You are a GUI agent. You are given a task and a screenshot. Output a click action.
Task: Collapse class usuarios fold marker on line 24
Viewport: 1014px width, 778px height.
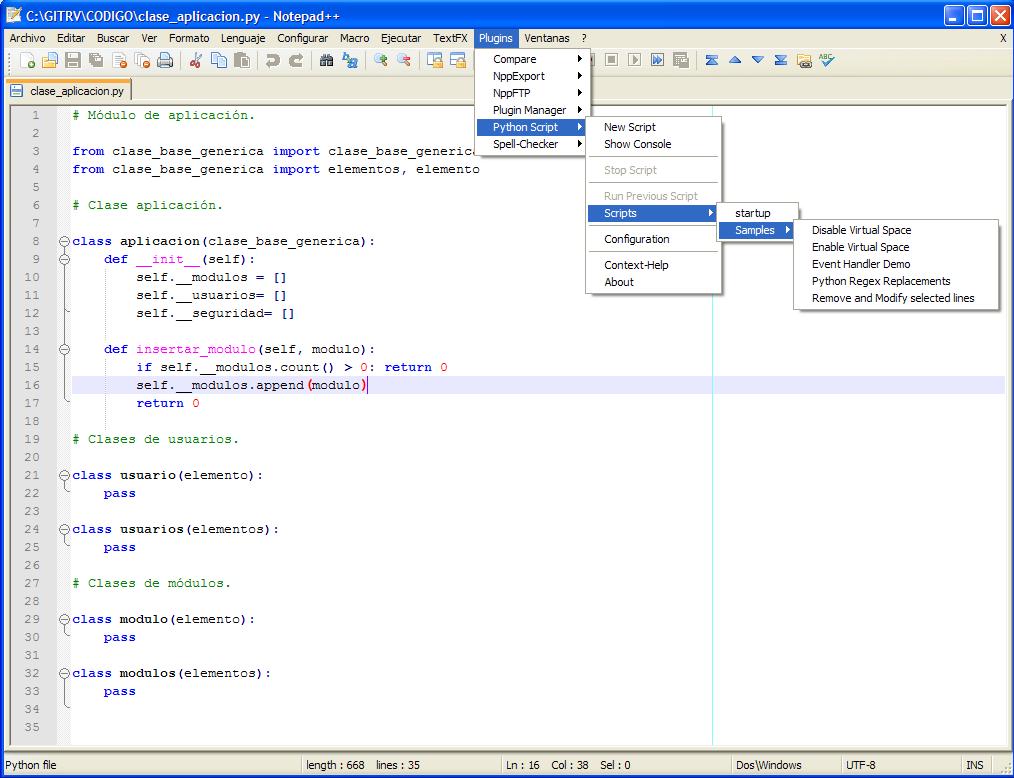[64, 529]
